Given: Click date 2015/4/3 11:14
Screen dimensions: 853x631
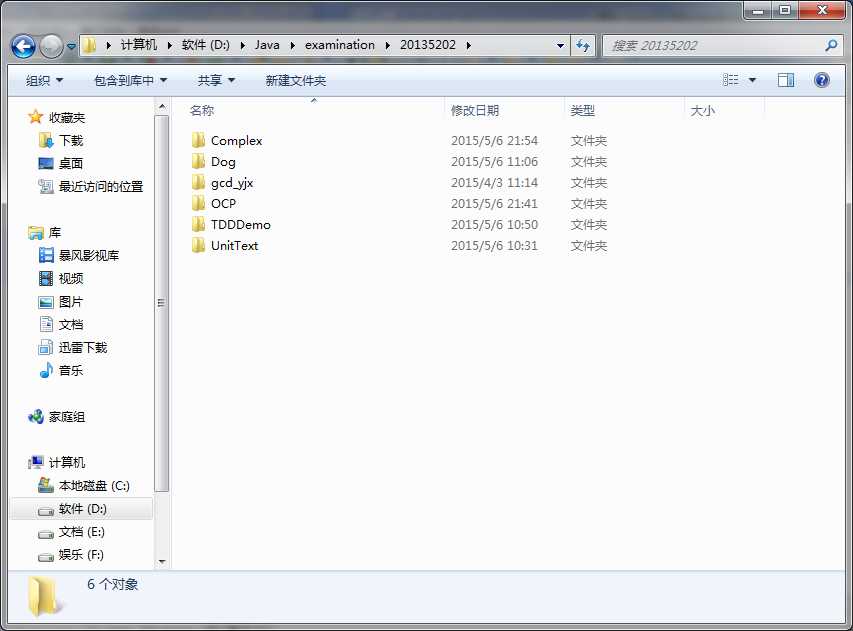Looking at the screenshot, I should click(494, 183).
